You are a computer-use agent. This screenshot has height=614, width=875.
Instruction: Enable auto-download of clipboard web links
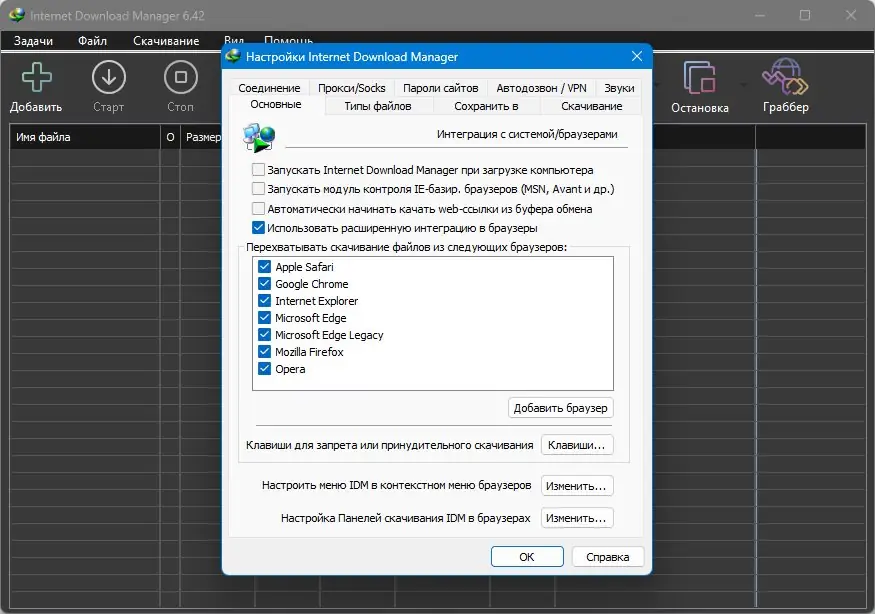258,209
